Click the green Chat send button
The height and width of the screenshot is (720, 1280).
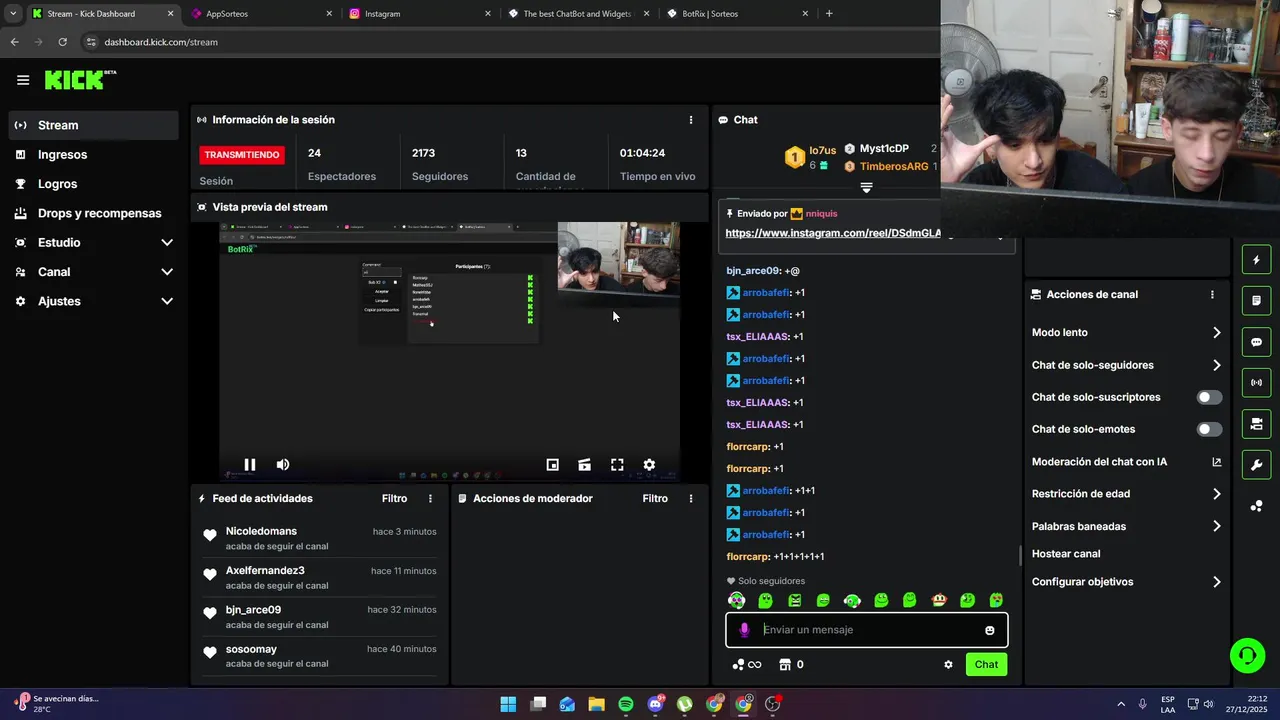(986, 664)
